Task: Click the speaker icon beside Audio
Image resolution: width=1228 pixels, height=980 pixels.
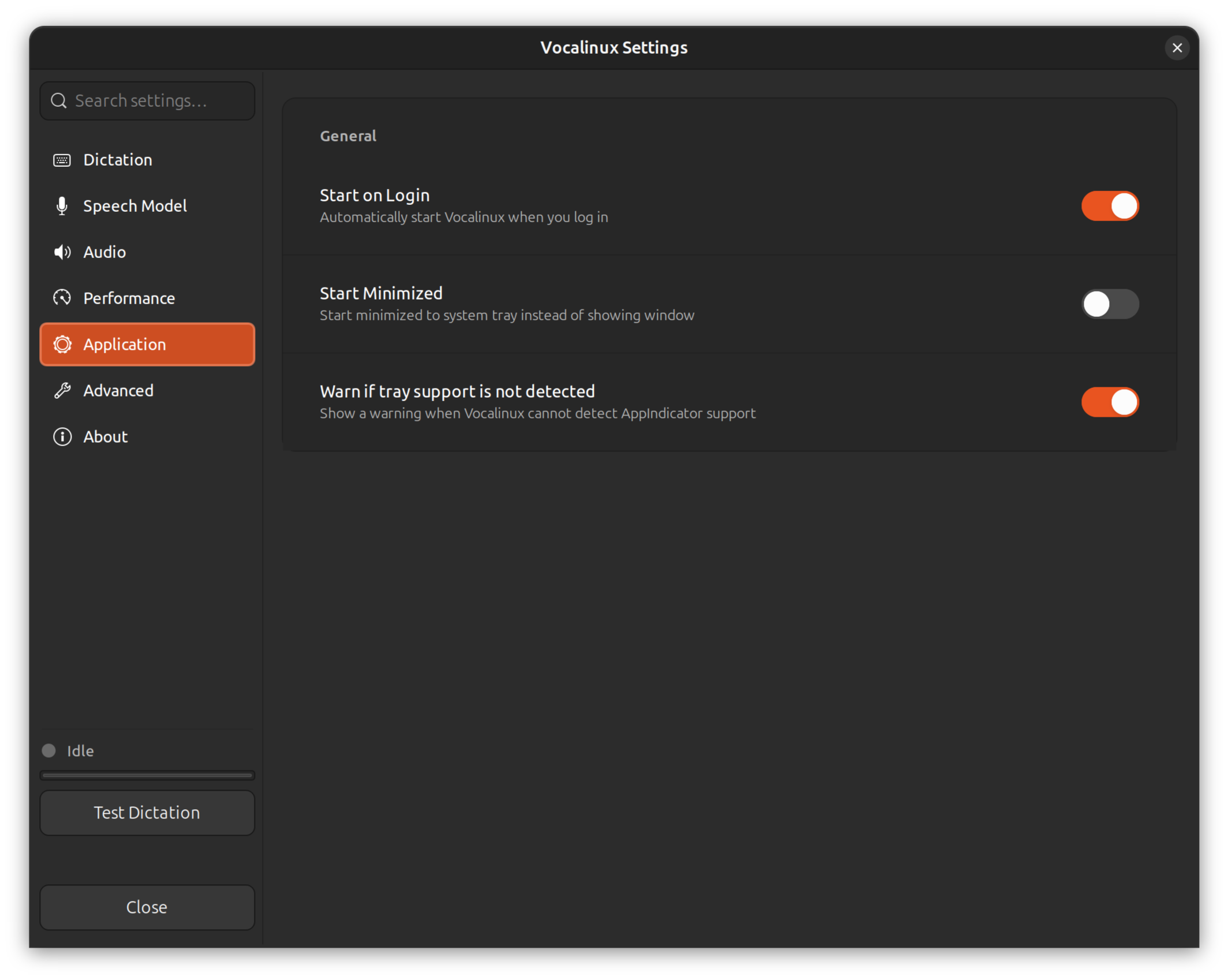Action: pyautogui.click(x=62, y=252)
